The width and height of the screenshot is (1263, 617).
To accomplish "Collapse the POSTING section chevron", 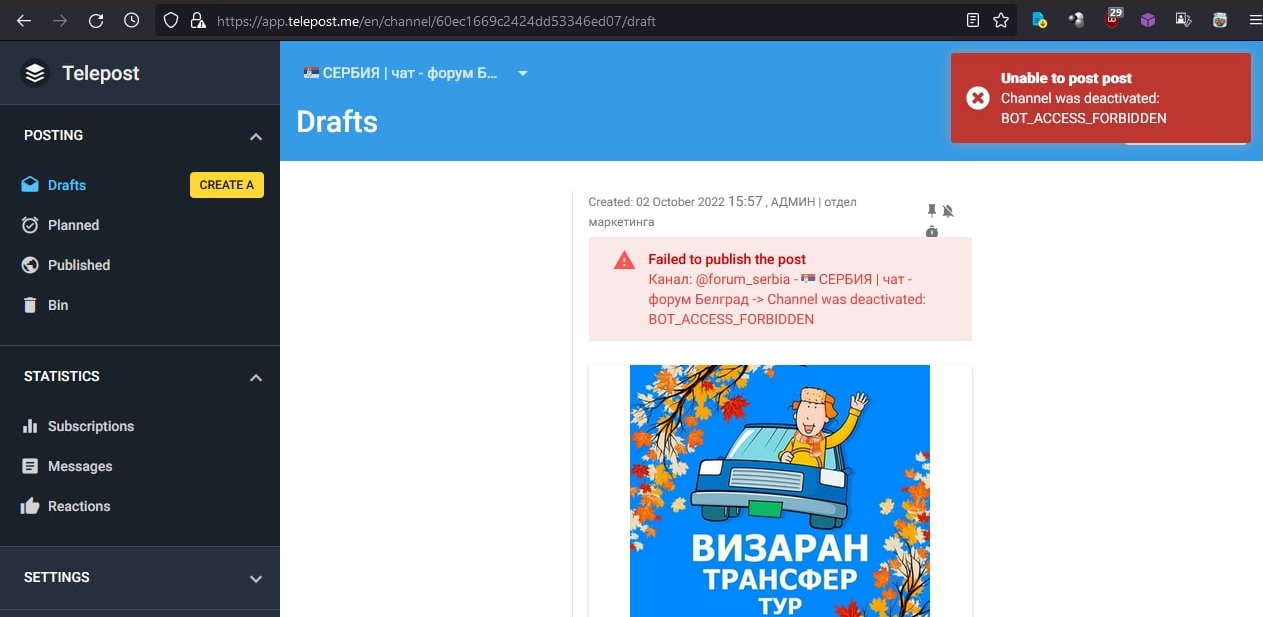I will 256,136.
